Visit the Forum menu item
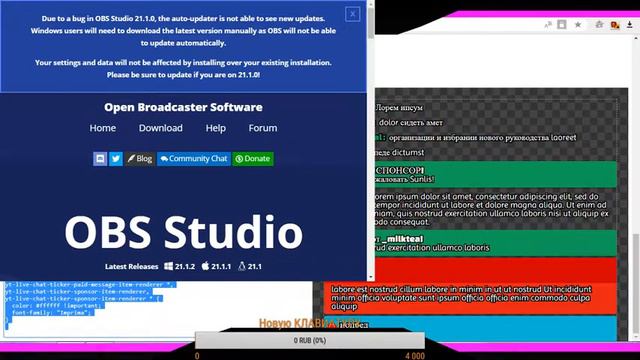This screenshot has height=360, width=640. tap(263, 128)
